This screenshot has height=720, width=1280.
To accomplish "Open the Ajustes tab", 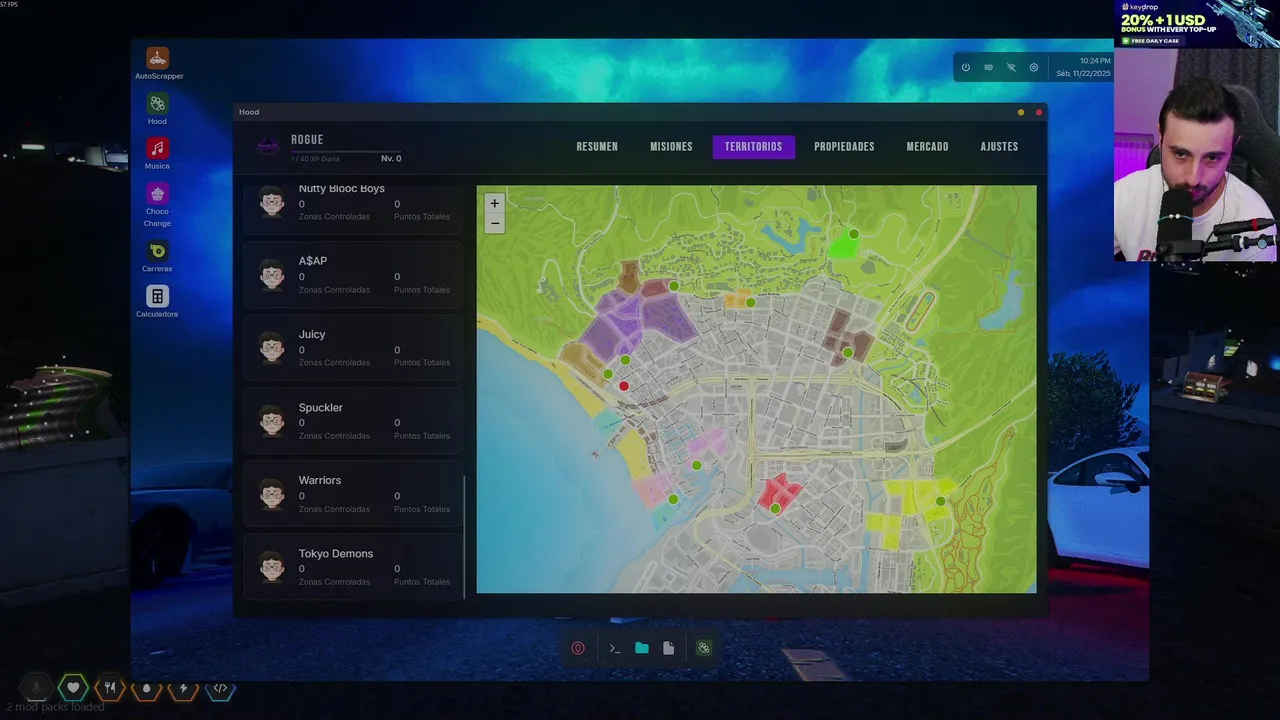I will 999,147.
